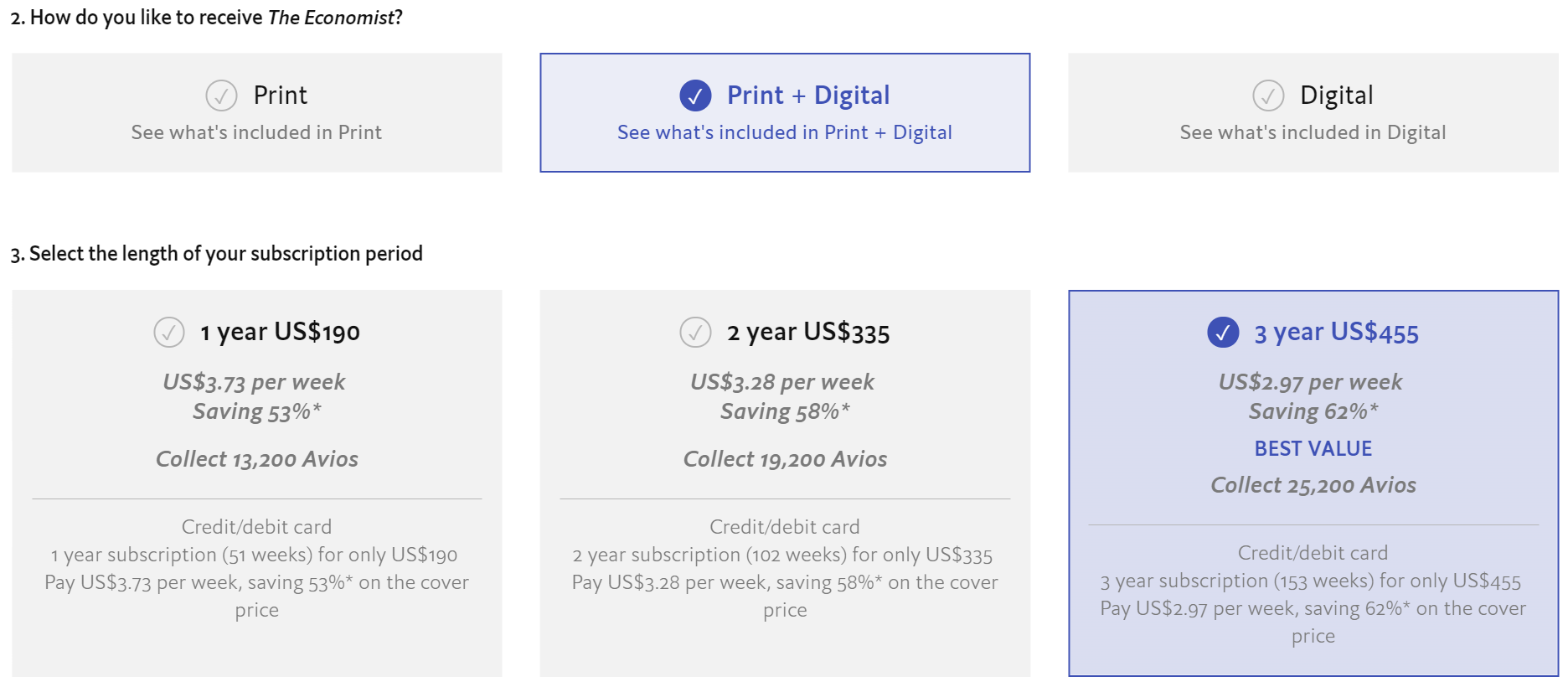The image size is (1568, 687).
Task: Select the Digital radio checkmark
Action: (x=1268, y=96)
